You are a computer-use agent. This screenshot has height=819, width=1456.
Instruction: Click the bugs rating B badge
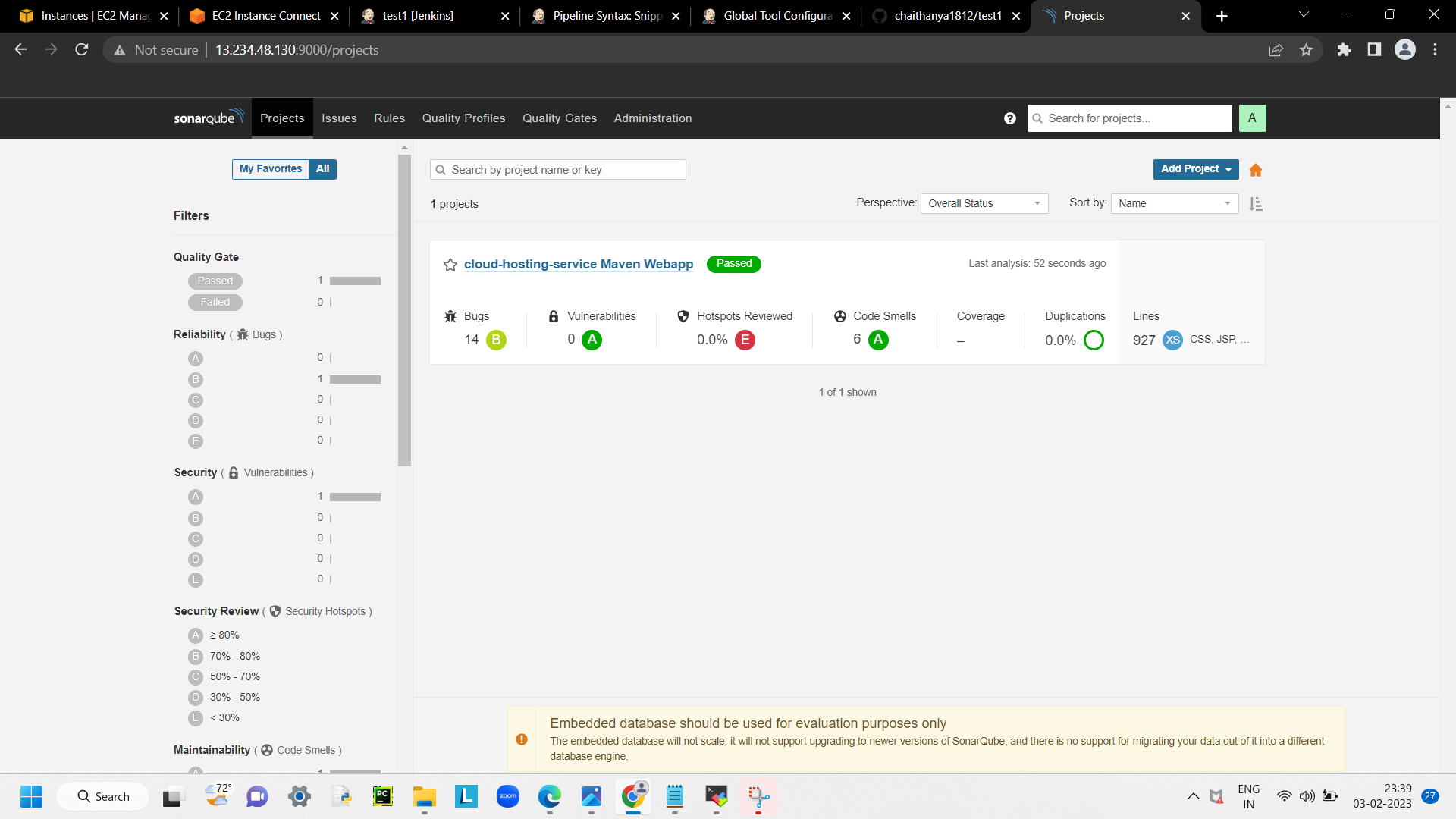(x=496, y=340)
